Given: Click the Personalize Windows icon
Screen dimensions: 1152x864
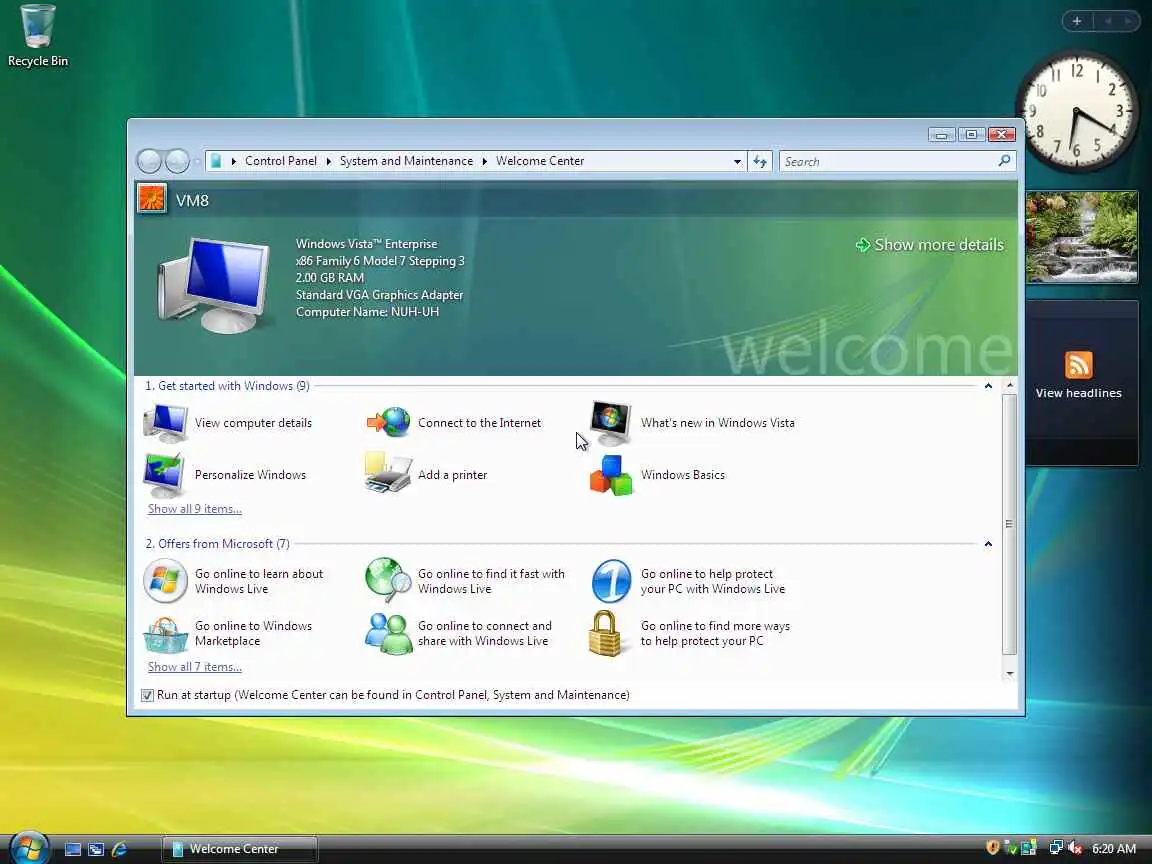Looking at the screenshot, I should point(165,475).
